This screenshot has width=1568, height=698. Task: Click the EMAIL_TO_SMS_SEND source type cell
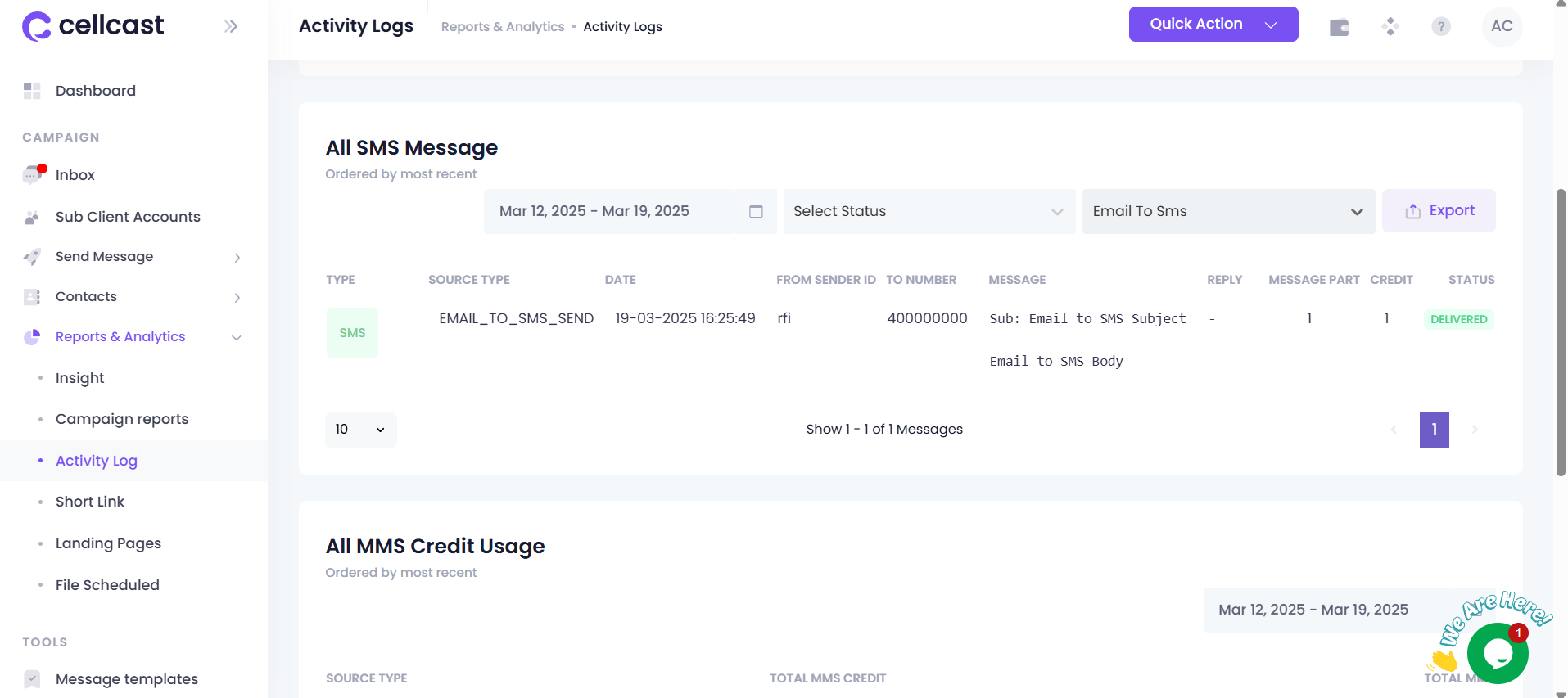516,318
